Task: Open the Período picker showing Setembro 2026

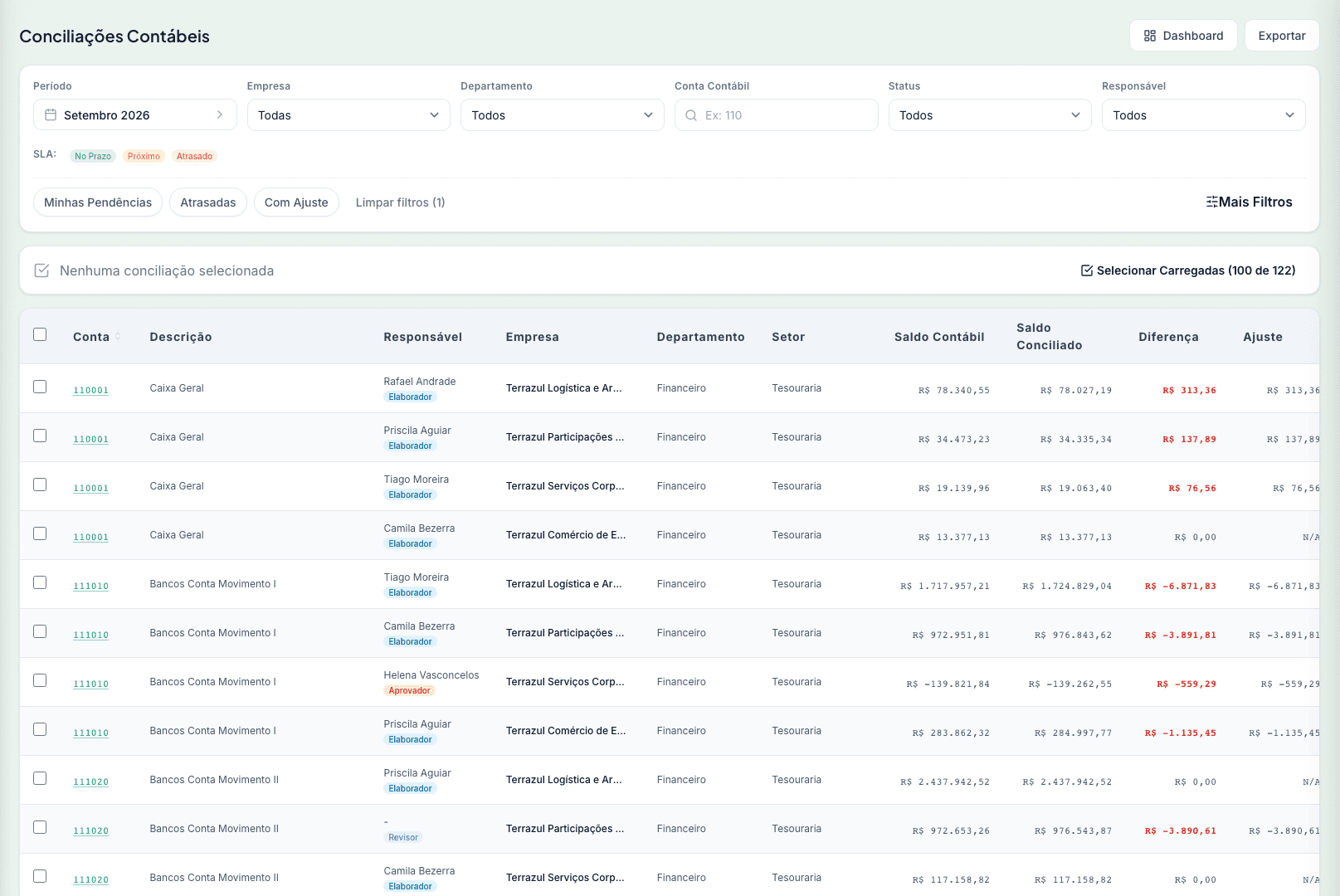Action: tap(135, 115)
